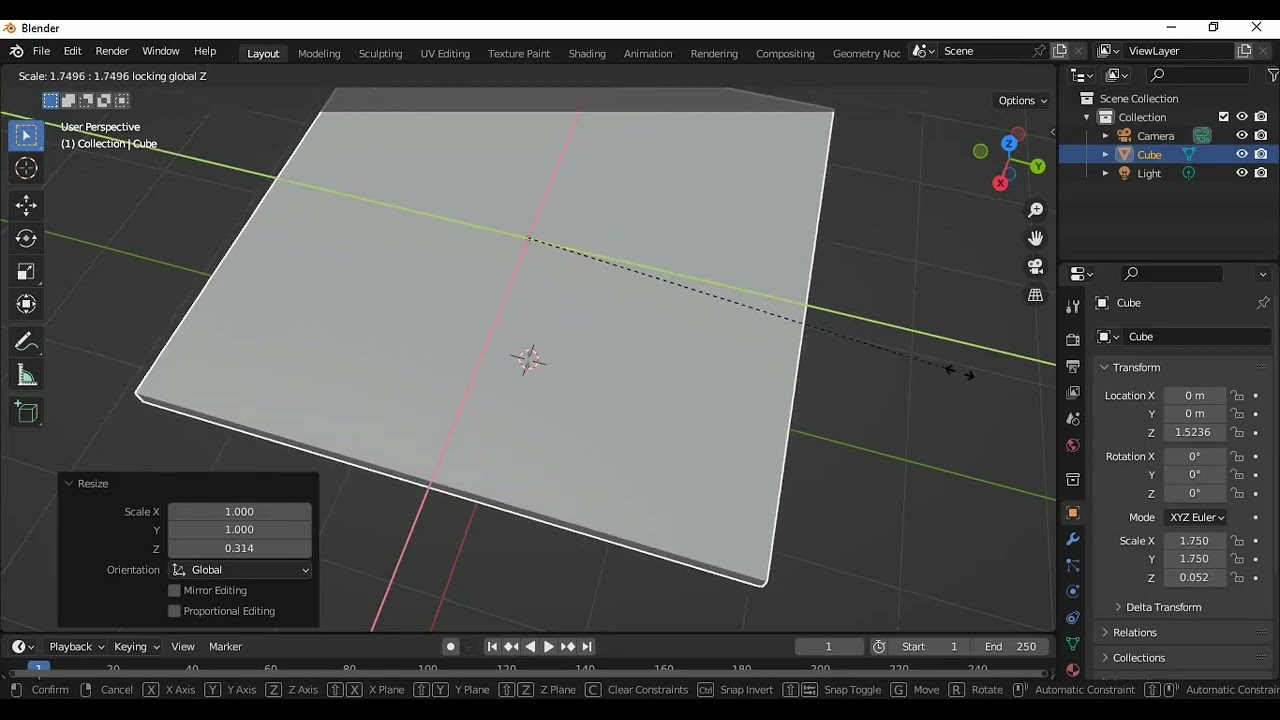
Task: Select the Scale tool
Action: tap(27, 271)
